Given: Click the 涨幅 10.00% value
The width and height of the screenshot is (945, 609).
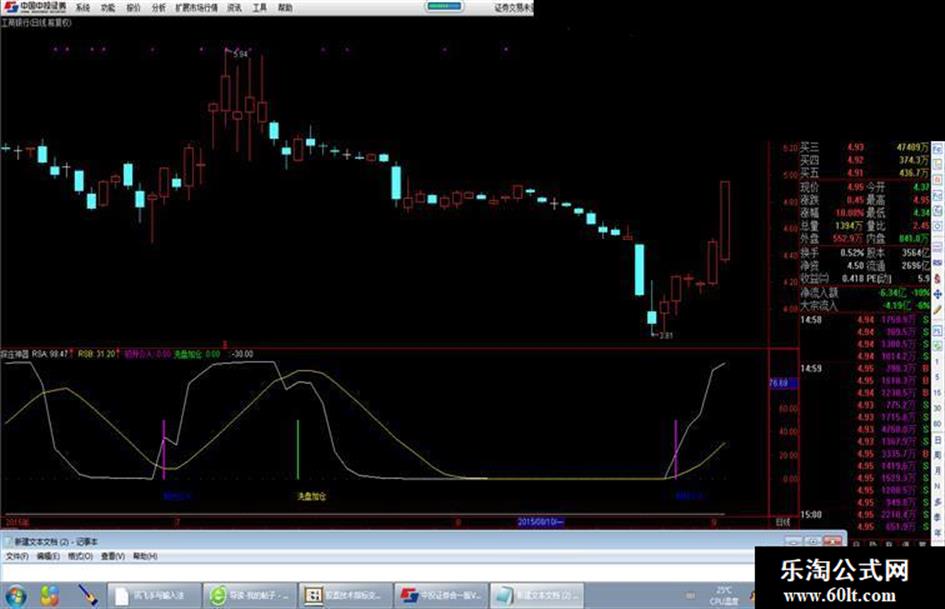Looking at the screenshot, I should click(x=850, y=213).
